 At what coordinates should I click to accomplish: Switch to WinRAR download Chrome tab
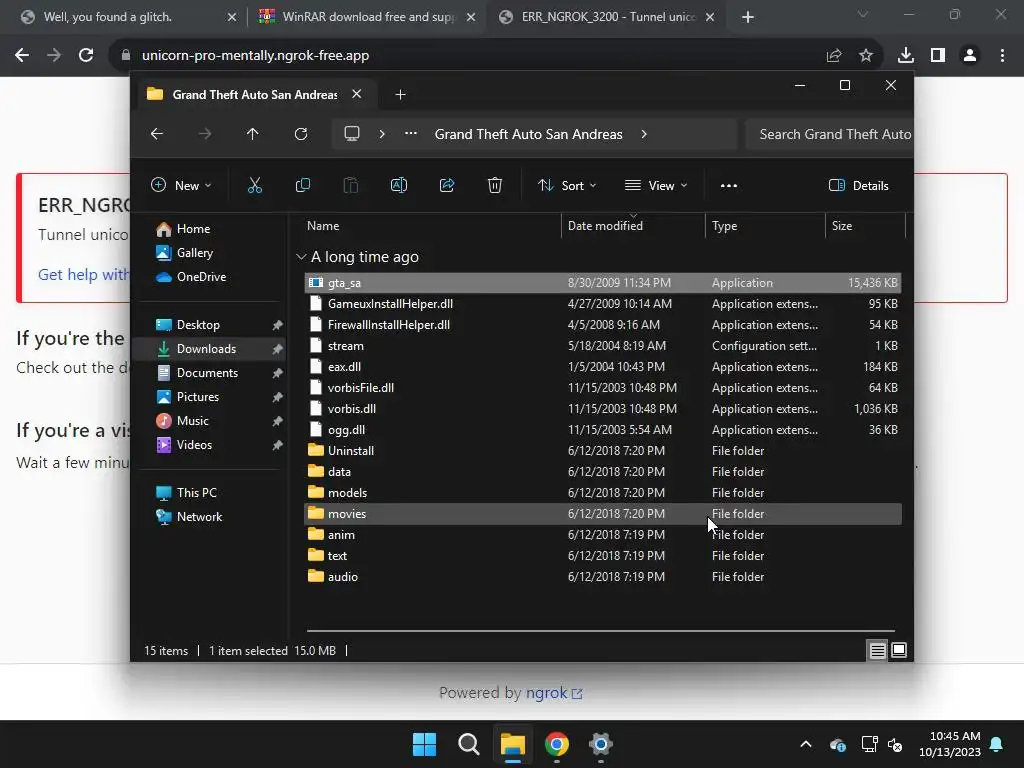pos(368,17)
